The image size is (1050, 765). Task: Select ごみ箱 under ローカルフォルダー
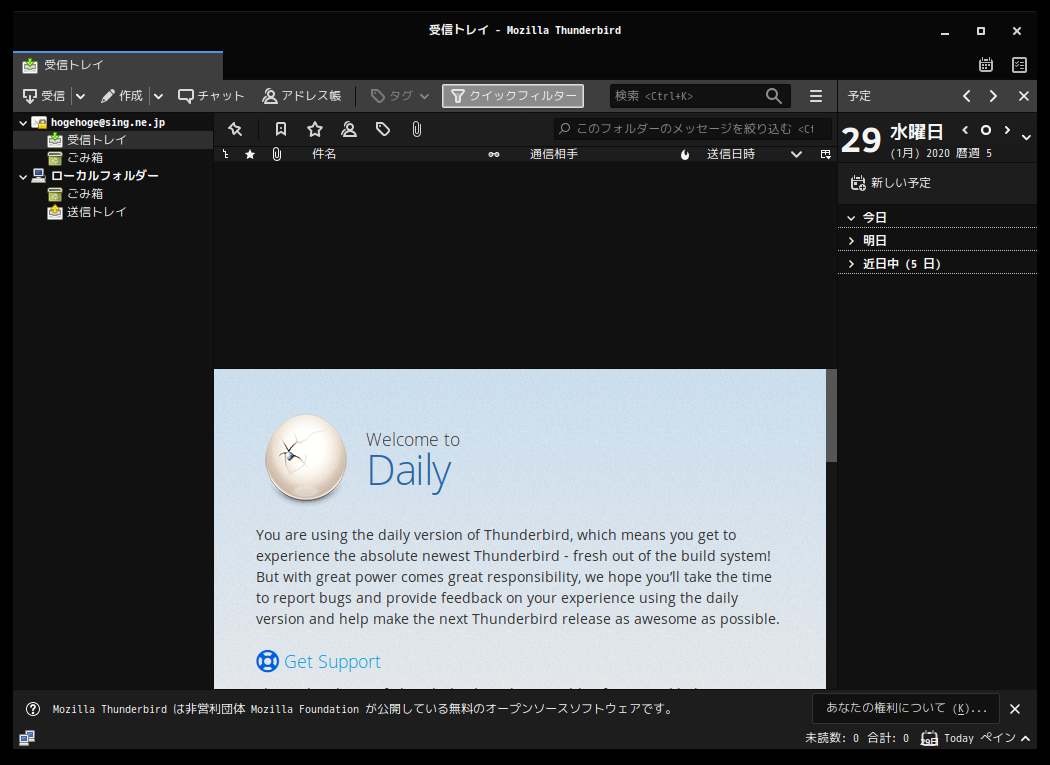point(84,194)
